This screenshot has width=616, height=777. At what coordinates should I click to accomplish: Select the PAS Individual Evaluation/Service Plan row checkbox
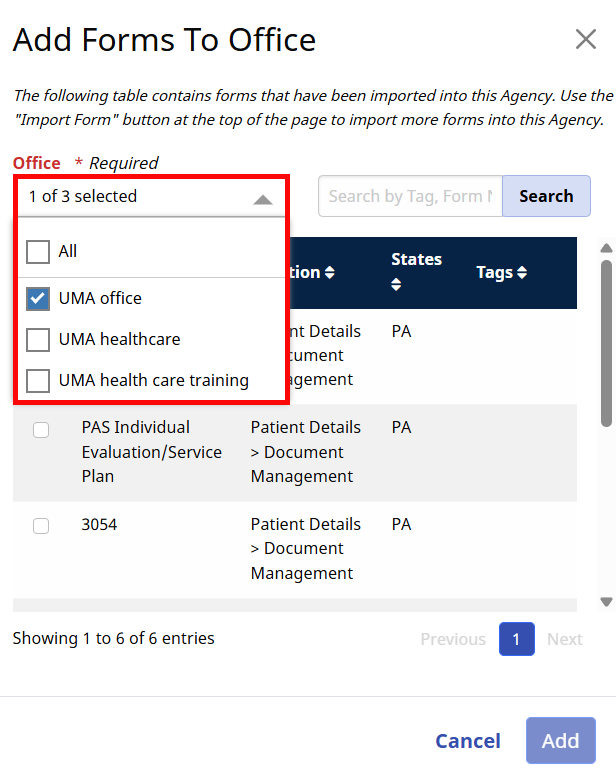41,430
